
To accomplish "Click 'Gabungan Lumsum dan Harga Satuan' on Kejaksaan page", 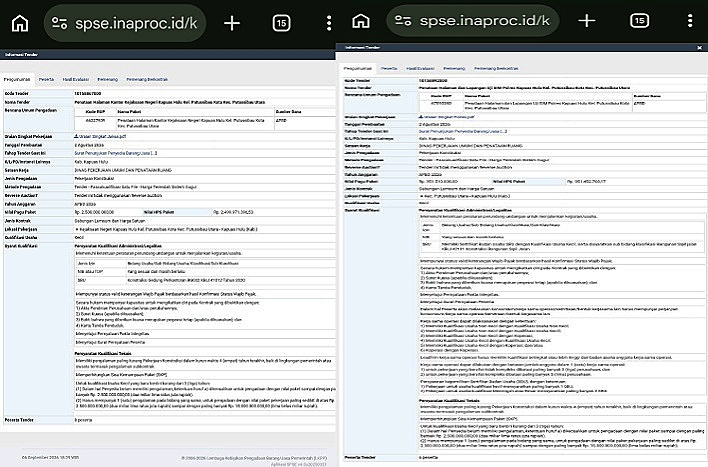I will click(x=109, y=221).
